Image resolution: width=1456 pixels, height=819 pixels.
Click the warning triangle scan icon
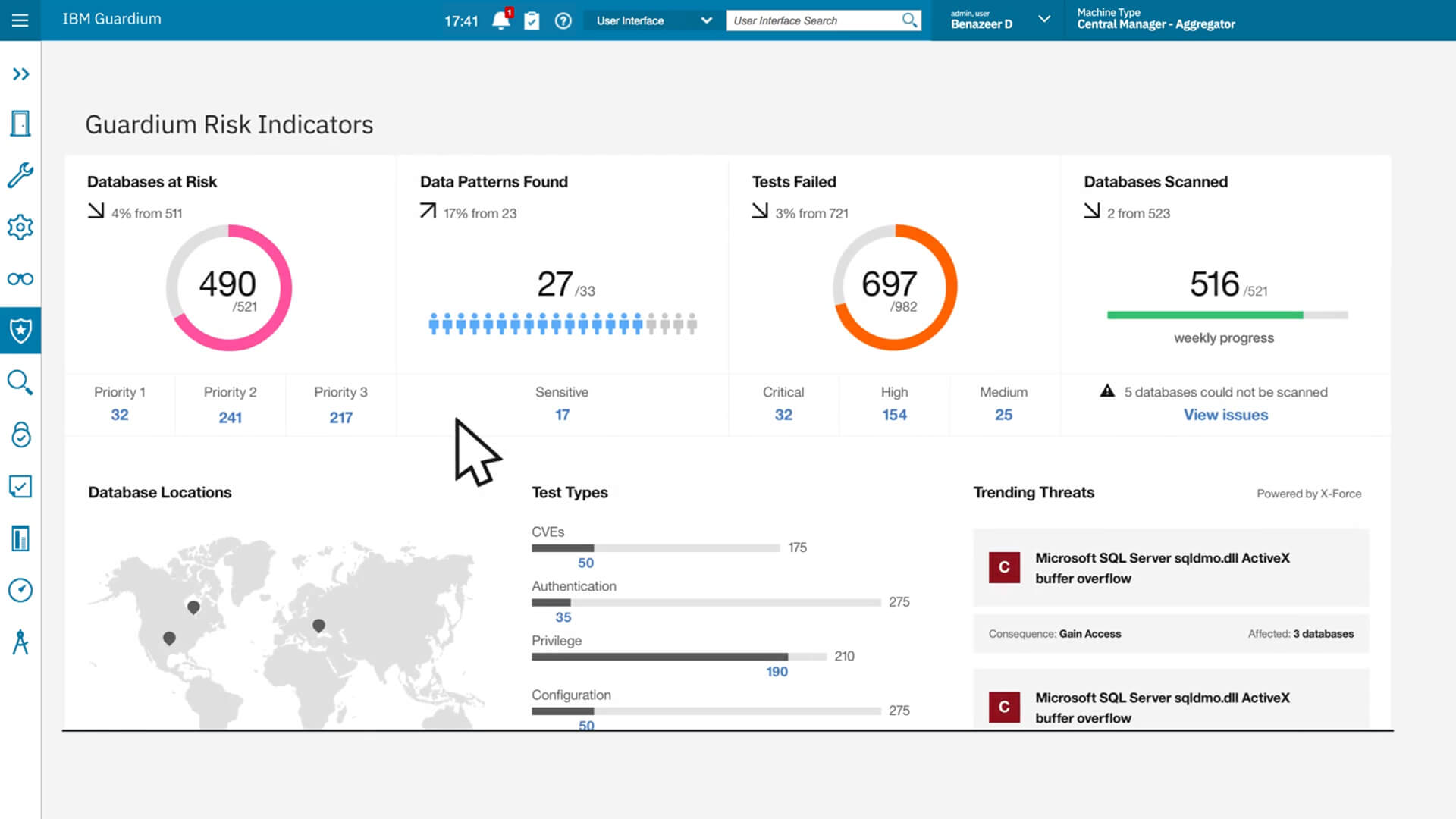tap(1107, 391)
